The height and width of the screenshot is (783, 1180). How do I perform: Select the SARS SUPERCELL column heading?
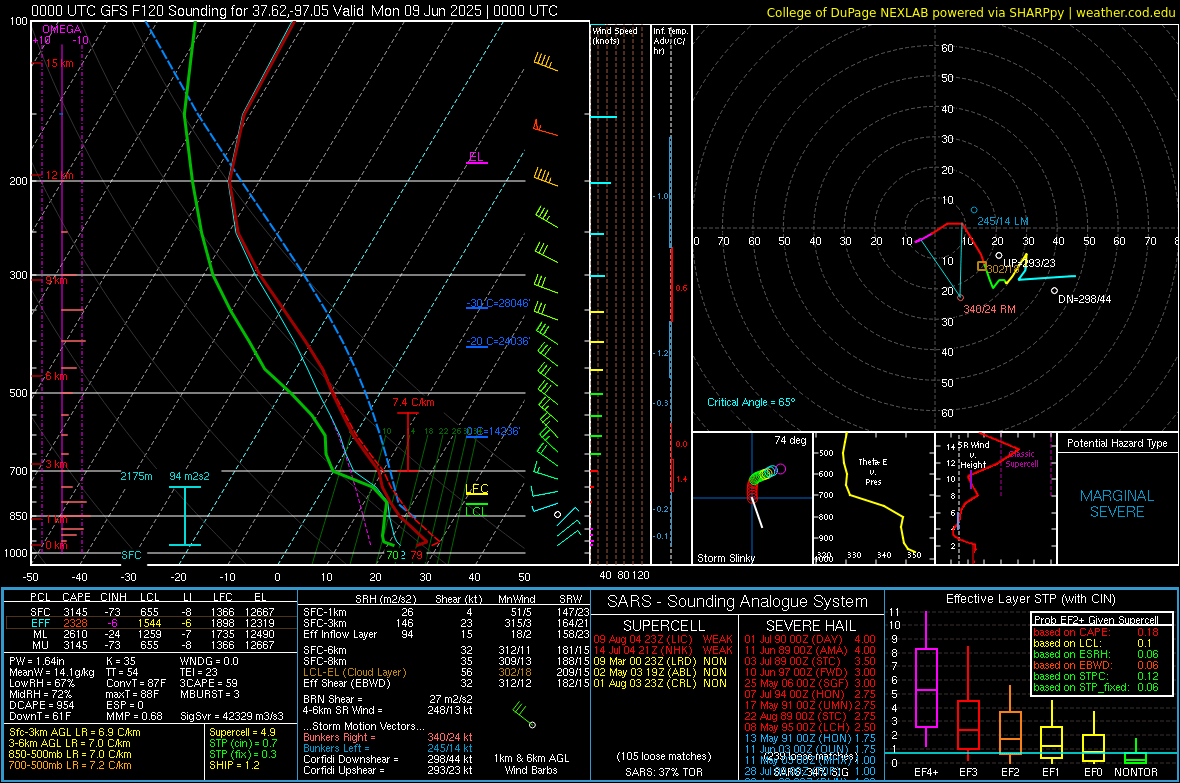[x=664, y=626]
